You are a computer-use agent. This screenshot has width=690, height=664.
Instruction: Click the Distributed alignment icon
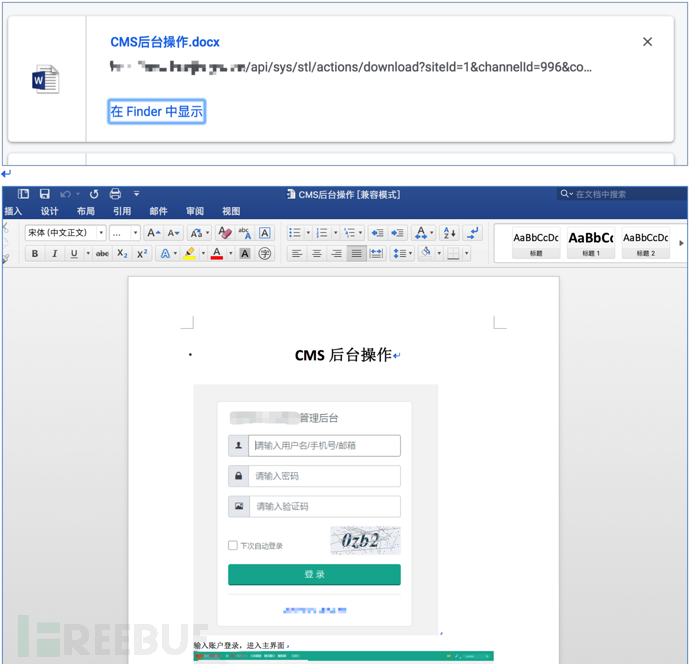point(376,253)
